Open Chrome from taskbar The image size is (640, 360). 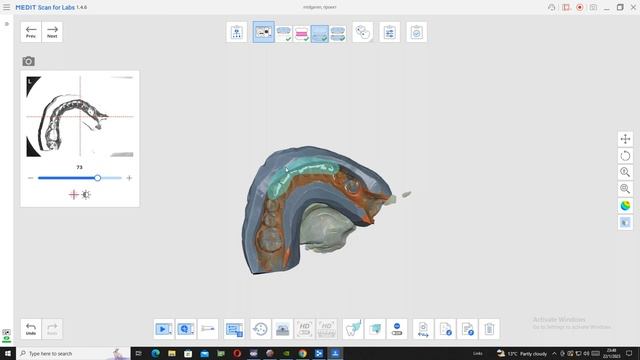tap(302, 353)
